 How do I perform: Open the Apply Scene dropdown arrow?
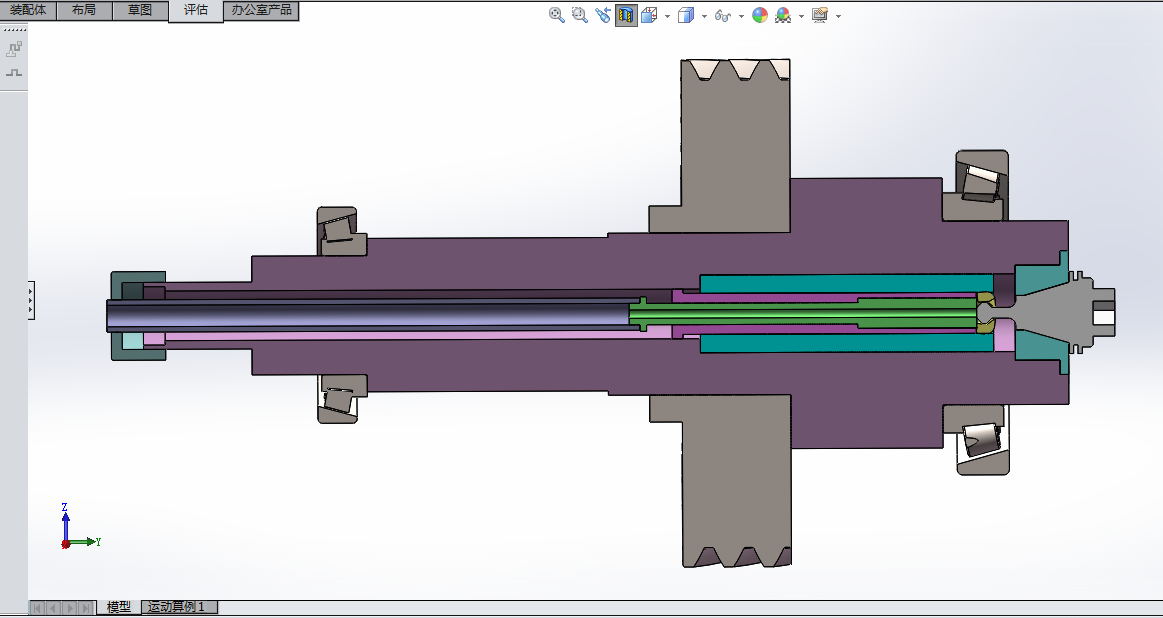pos(801,16)
